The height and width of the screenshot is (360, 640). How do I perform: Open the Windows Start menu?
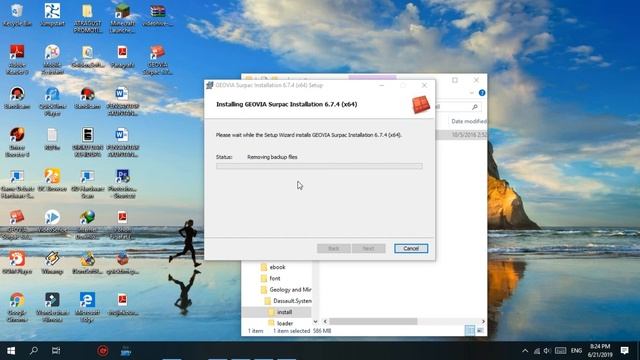coord(11,351)
